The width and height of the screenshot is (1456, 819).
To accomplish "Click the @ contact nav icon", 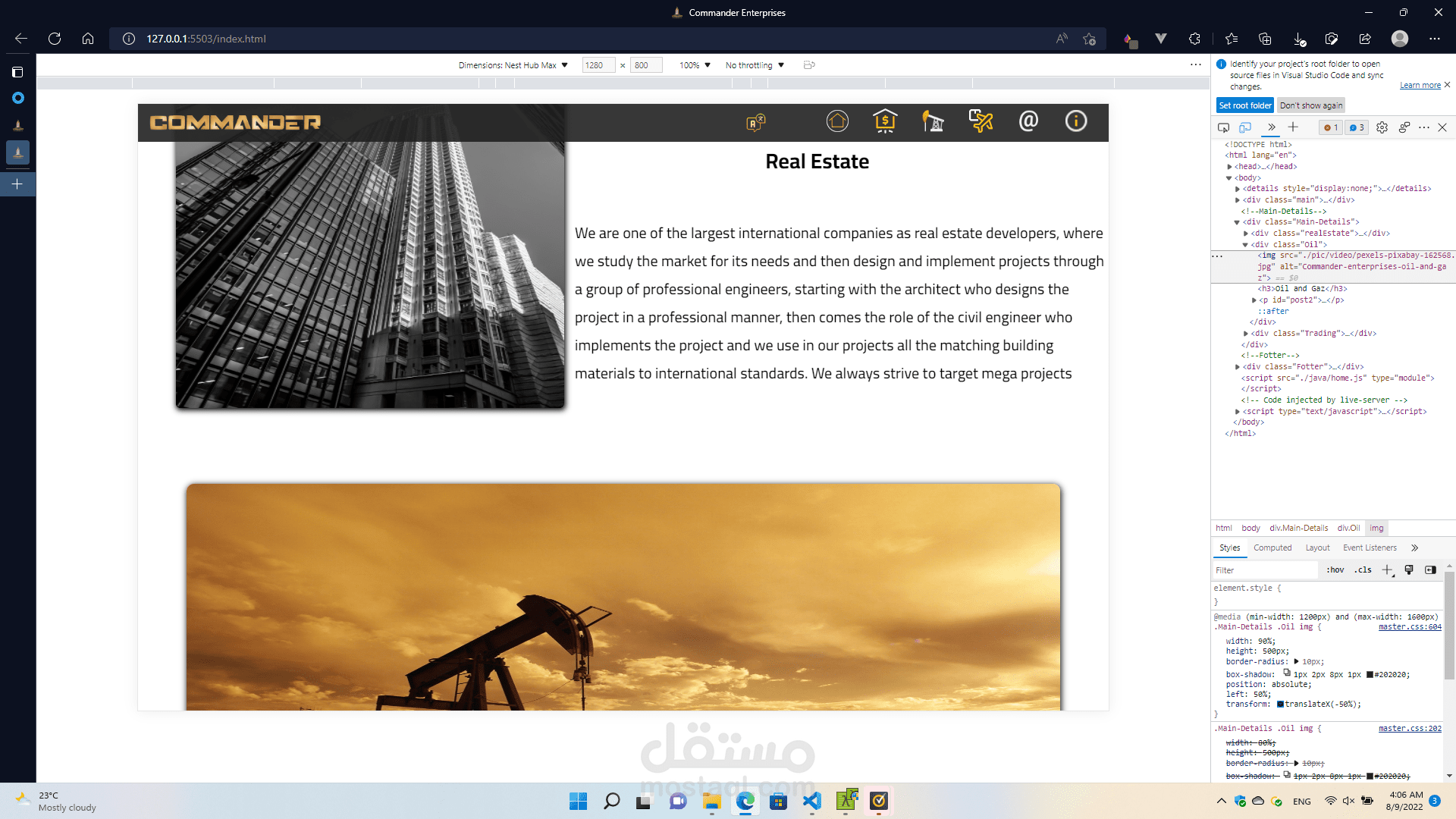I will (x=1028, y=121).
